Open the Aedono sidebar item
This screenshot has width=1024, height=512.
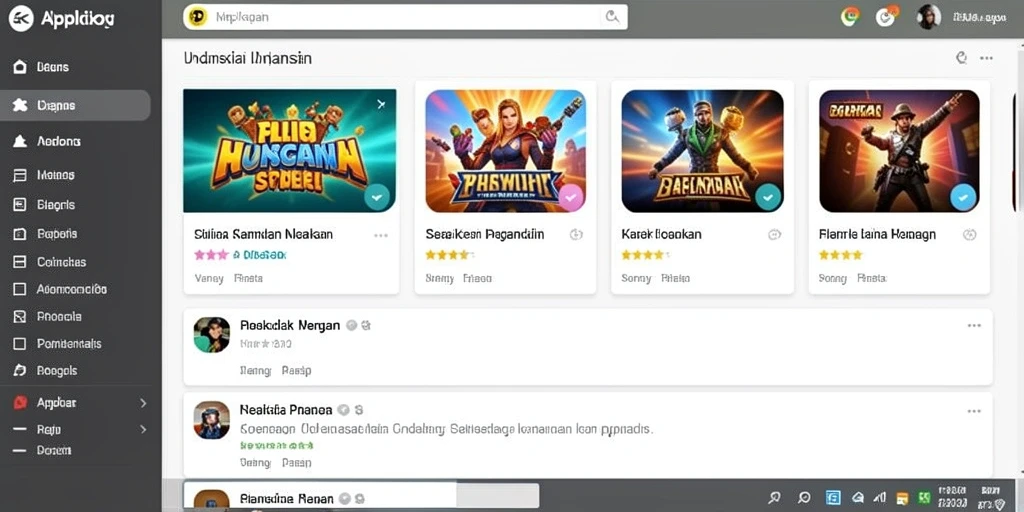coord(47,141)
